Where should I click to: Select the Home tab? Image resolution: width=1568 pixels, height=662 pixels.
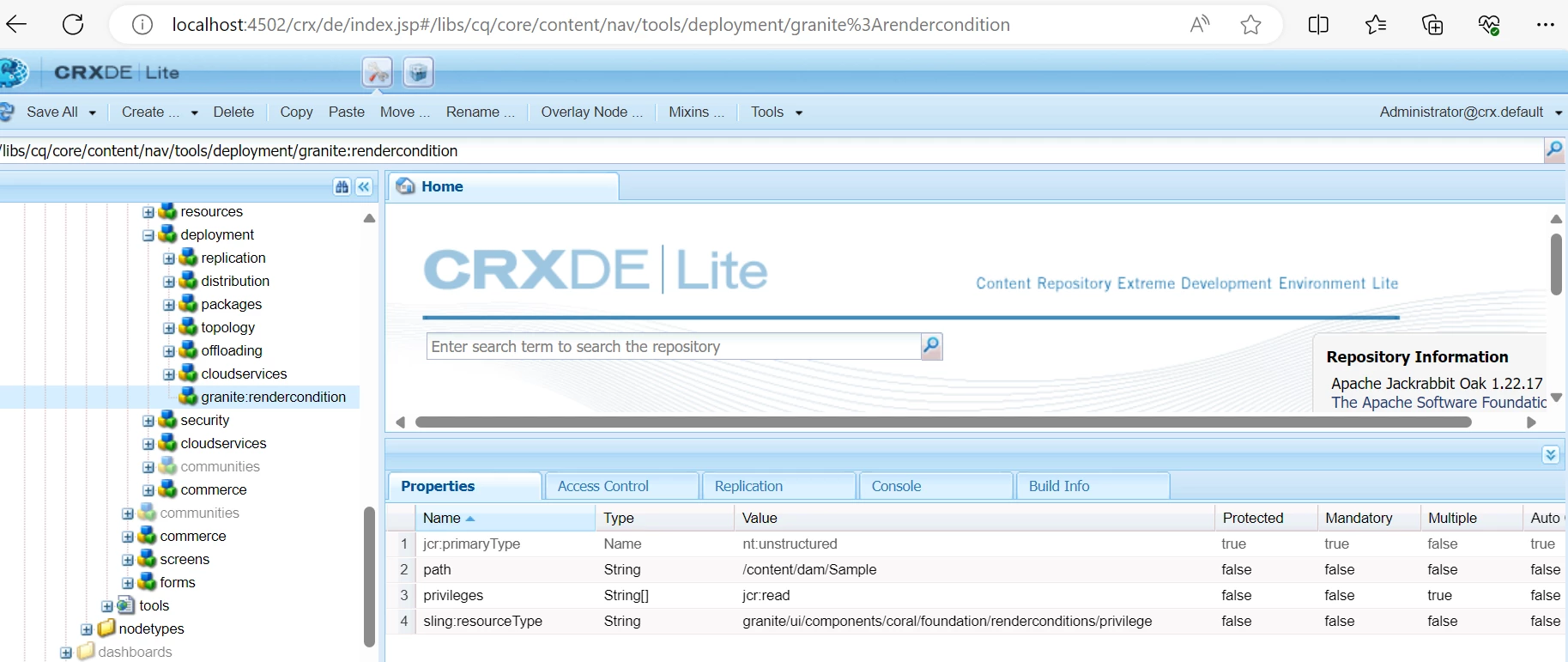(504, 186)
